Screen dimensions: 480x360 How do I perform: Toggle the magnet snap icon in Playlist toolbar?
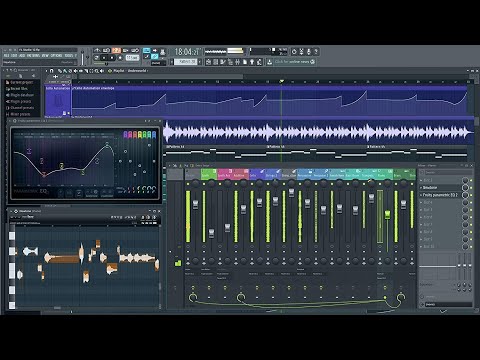51,71
